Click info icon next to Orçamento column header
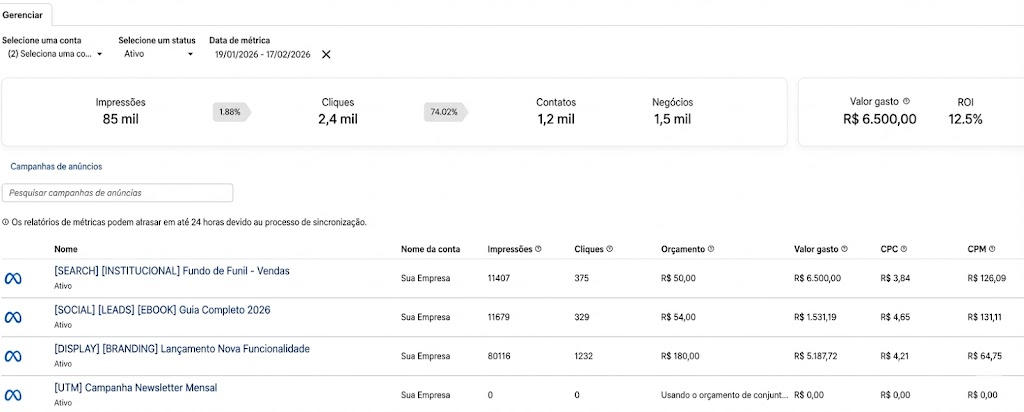This screenshot has height=412, width=1024. [713, 249]
